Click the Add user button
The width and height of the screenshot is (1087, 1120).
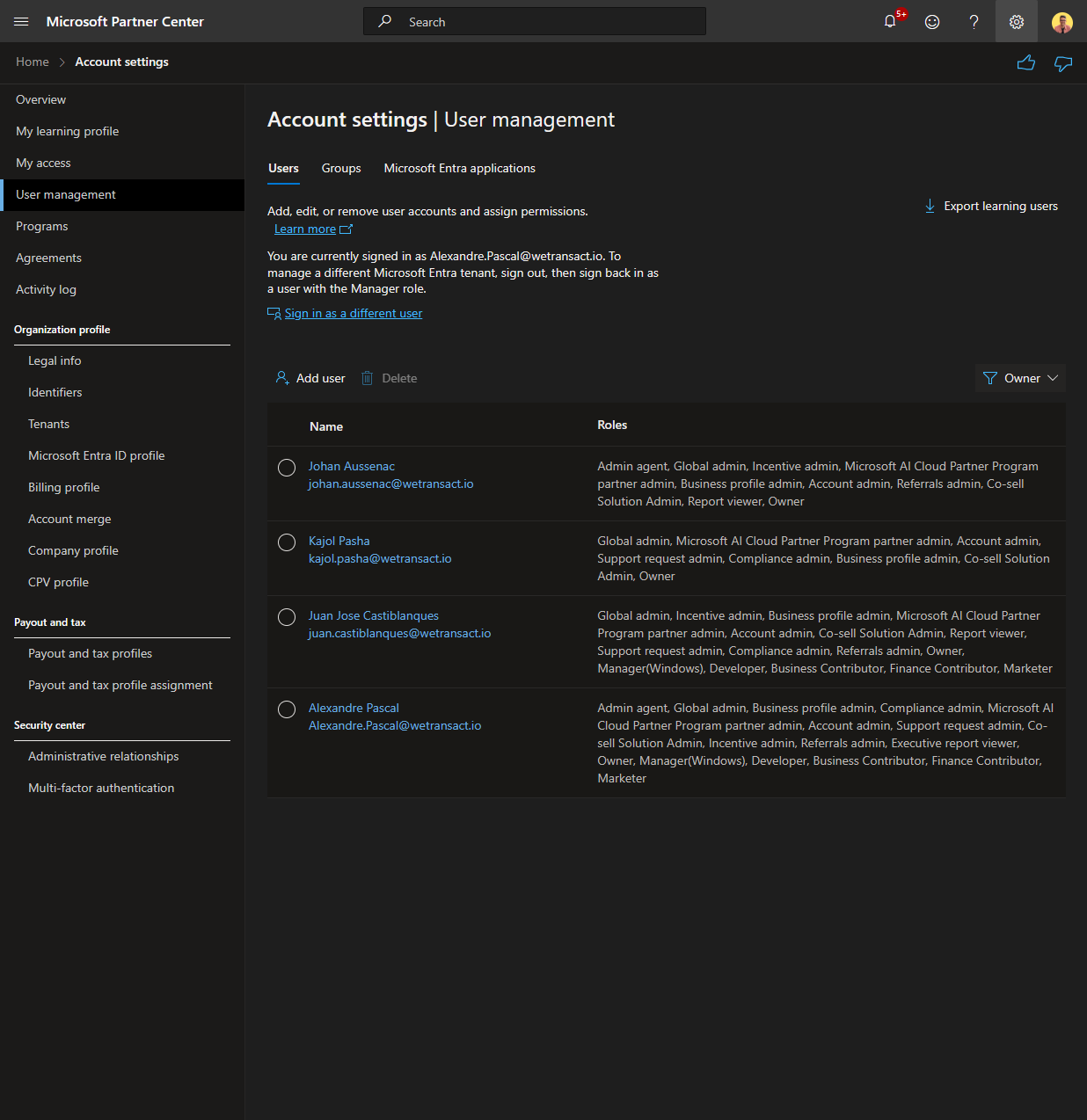(310, 378)
